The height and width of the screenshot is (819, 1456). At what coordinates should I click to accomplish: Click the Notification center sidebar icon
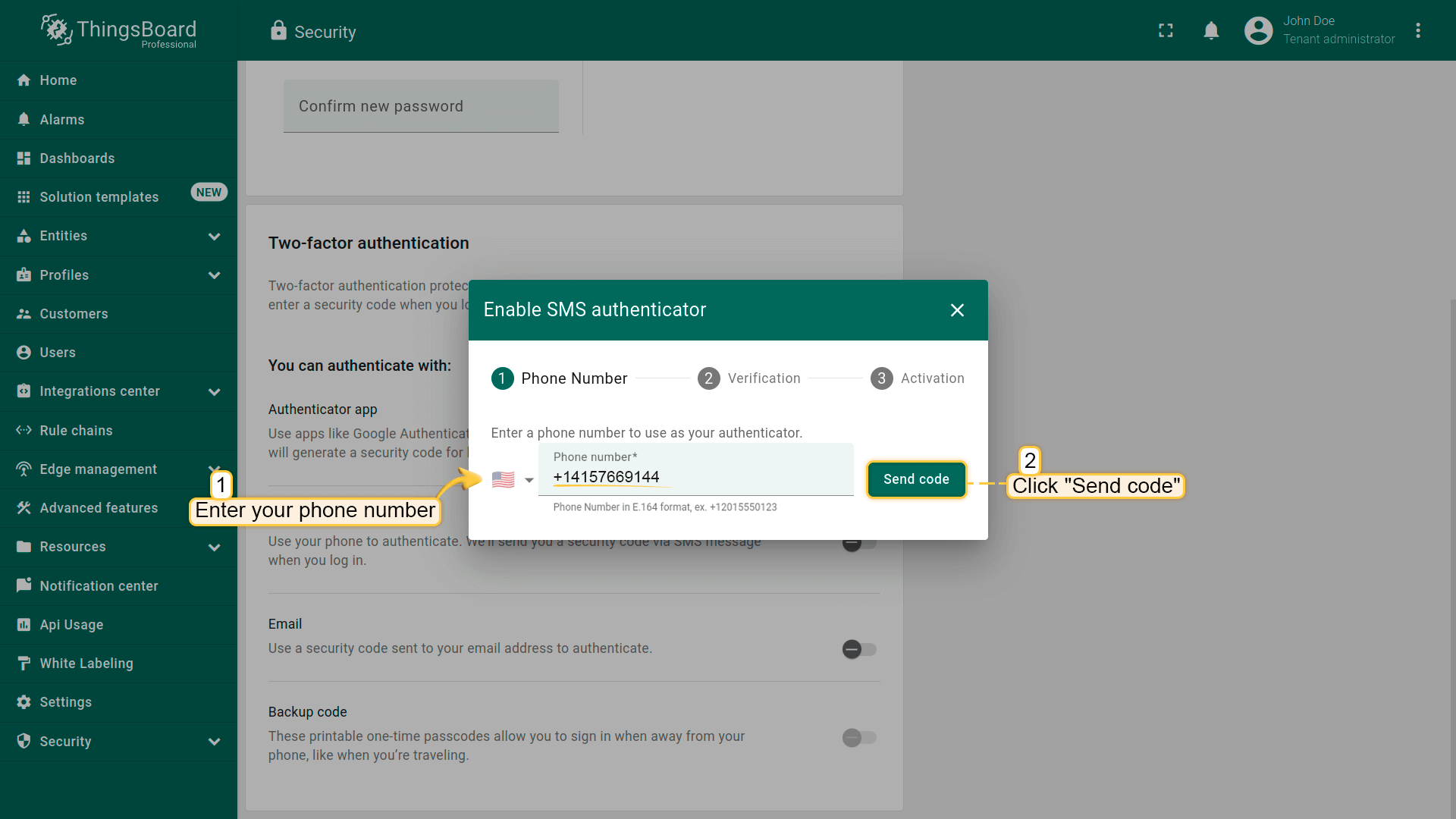pyautogui.click(x=24, y=585)
